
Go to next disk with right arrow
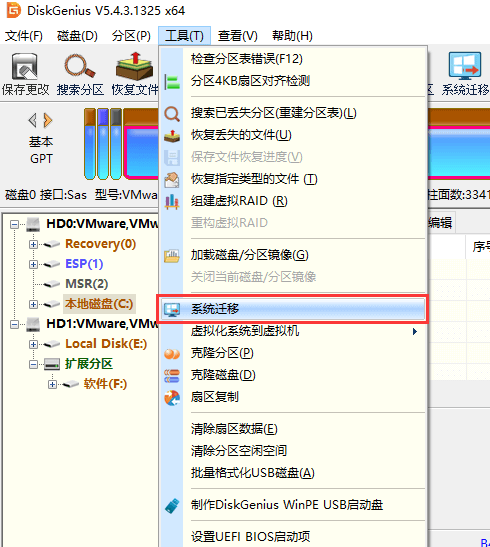48,120
